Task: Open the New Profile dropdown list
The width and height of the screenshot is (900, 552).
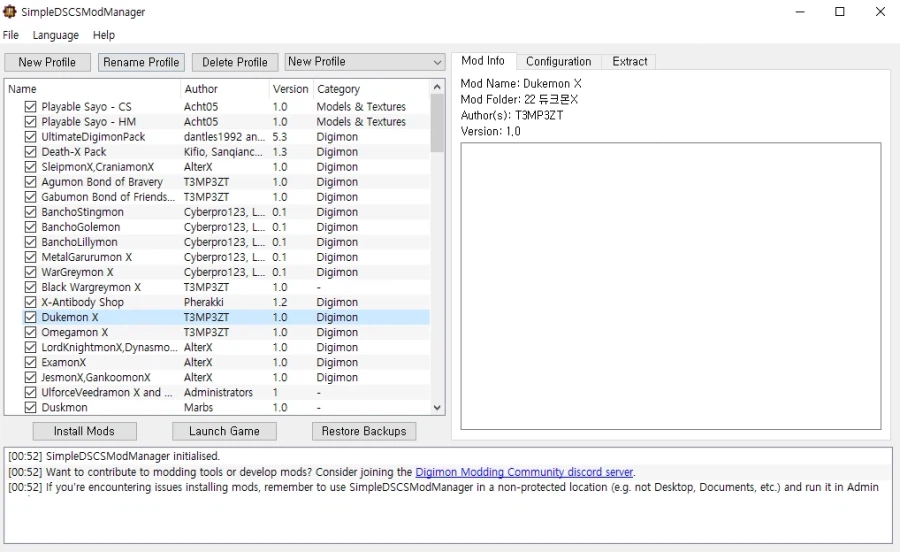Action: coord(365,62)
